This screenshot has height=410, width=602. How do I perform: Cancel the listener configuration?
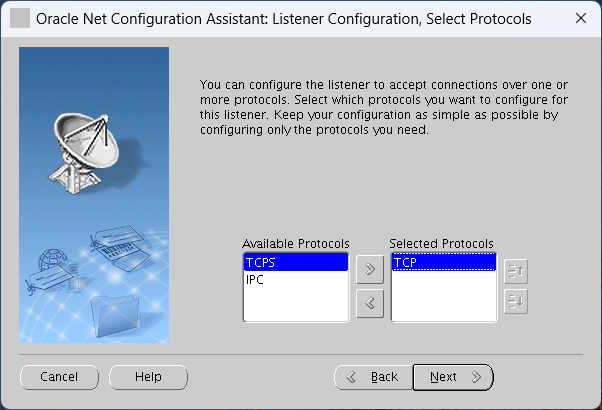pos(59,377)
